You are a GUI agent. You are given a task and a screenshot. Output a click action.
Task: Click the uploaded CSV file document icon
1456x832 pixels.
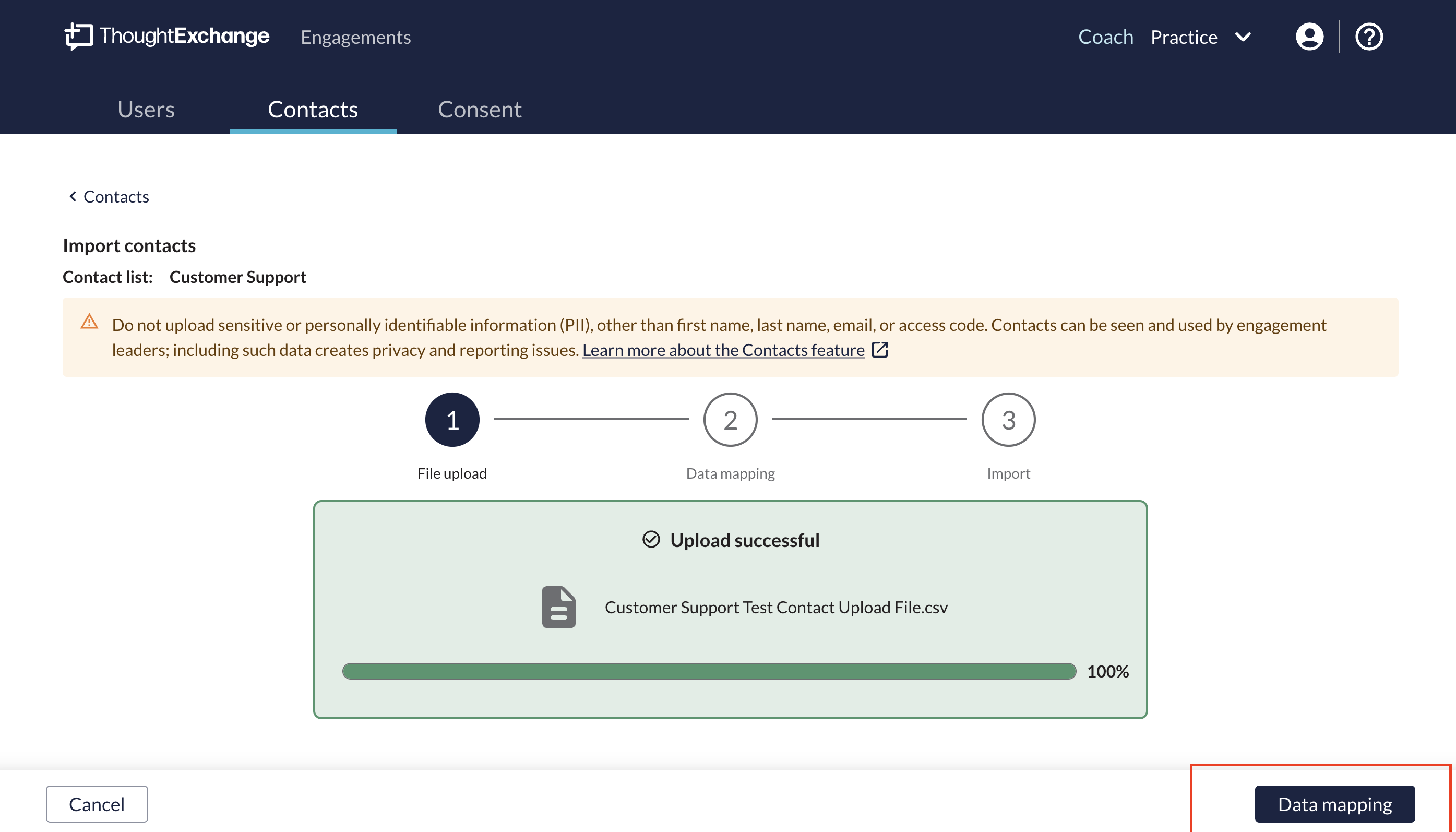pos(558,607)
